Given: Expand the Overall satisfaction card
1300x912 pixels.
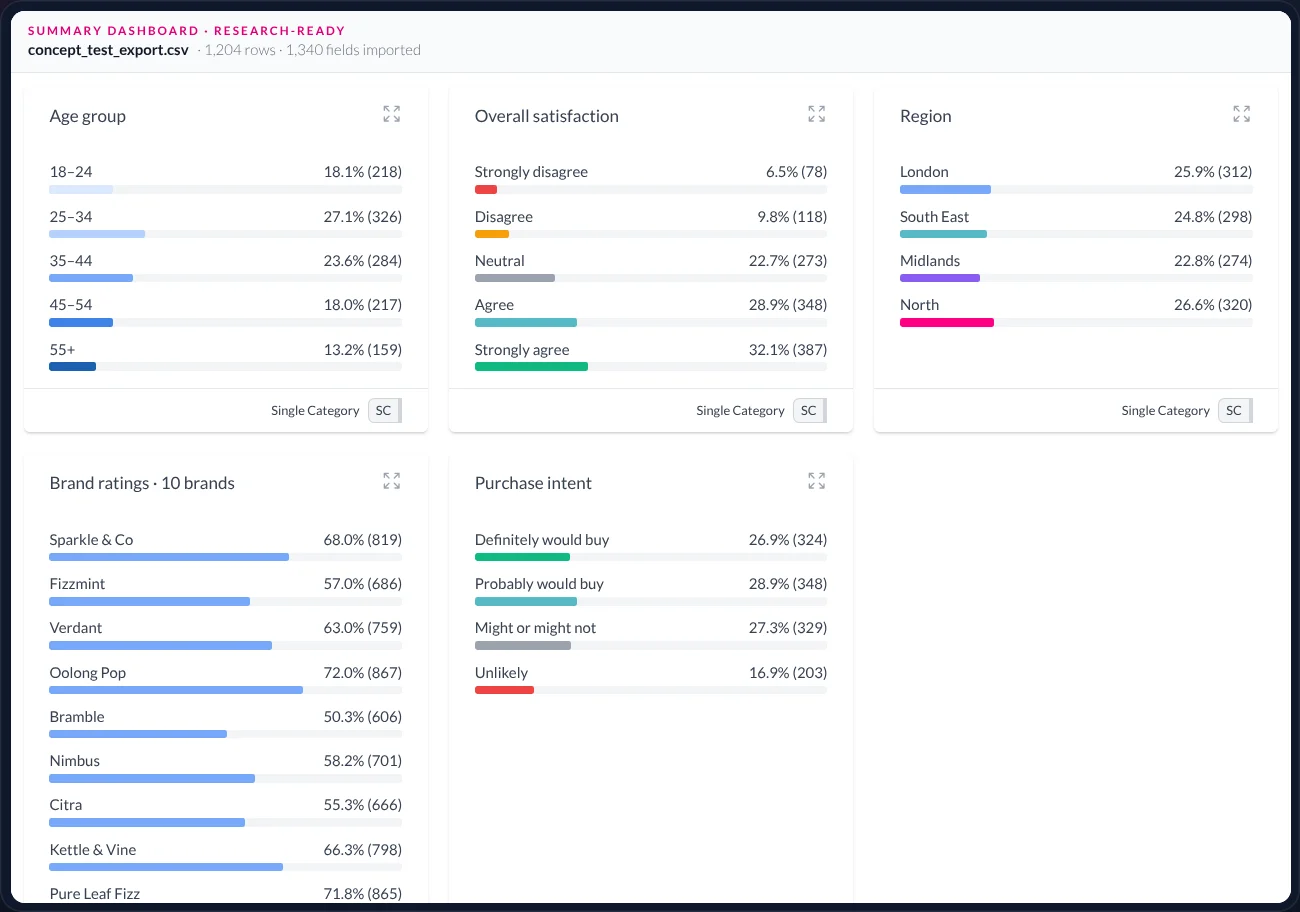Looking at the screenshot, I should [817, 114].
